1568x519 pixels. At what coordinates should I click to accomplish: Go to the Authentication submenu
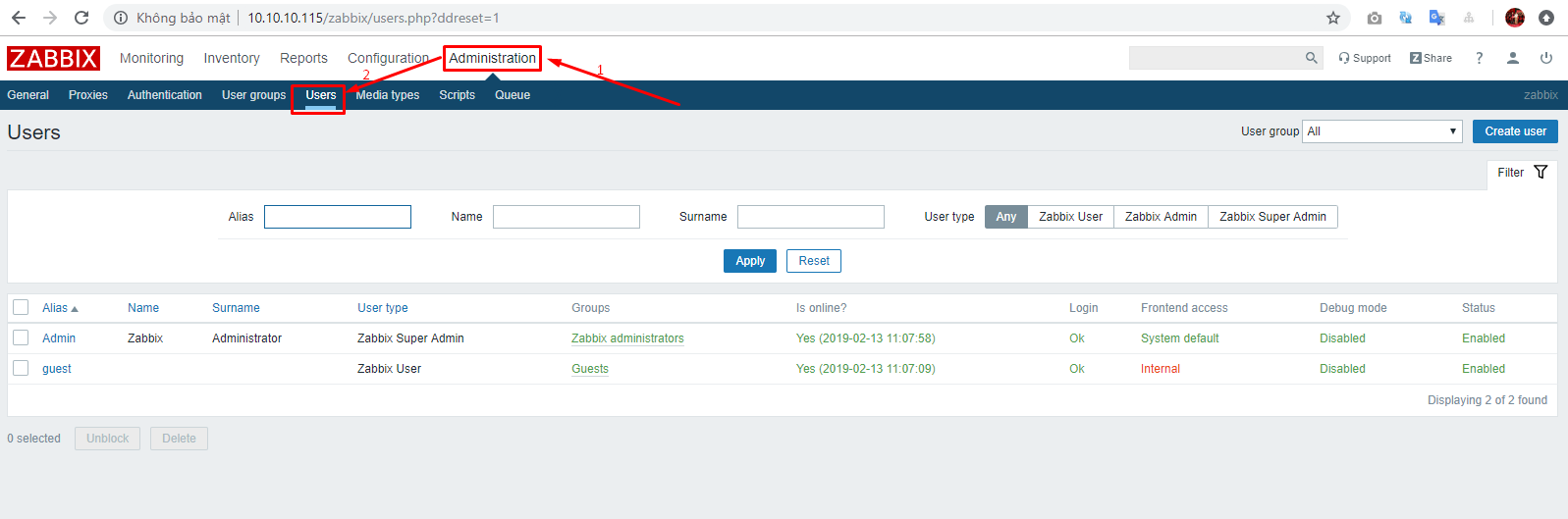click(165, 95)
